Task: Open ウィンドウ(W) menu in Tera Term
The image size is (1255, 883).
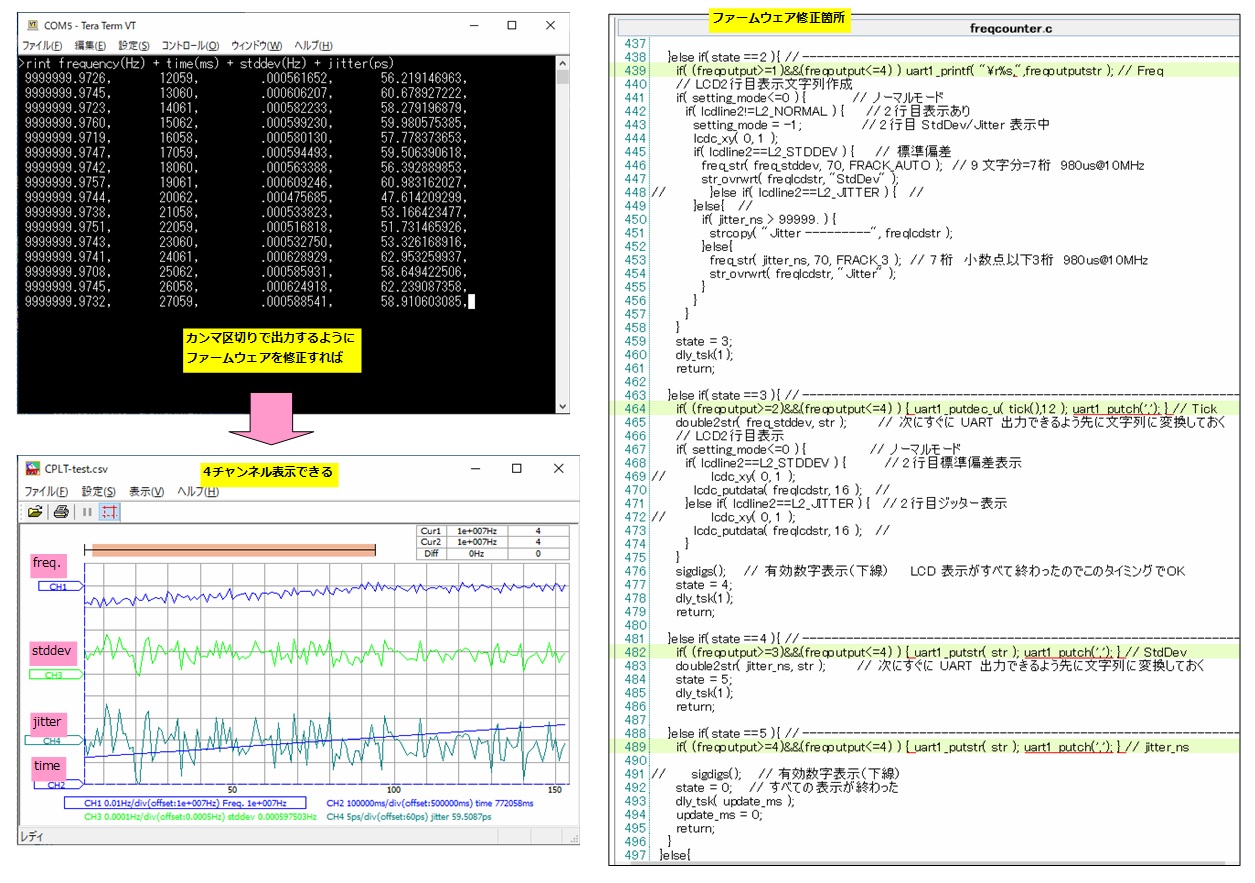Action: 256,46
